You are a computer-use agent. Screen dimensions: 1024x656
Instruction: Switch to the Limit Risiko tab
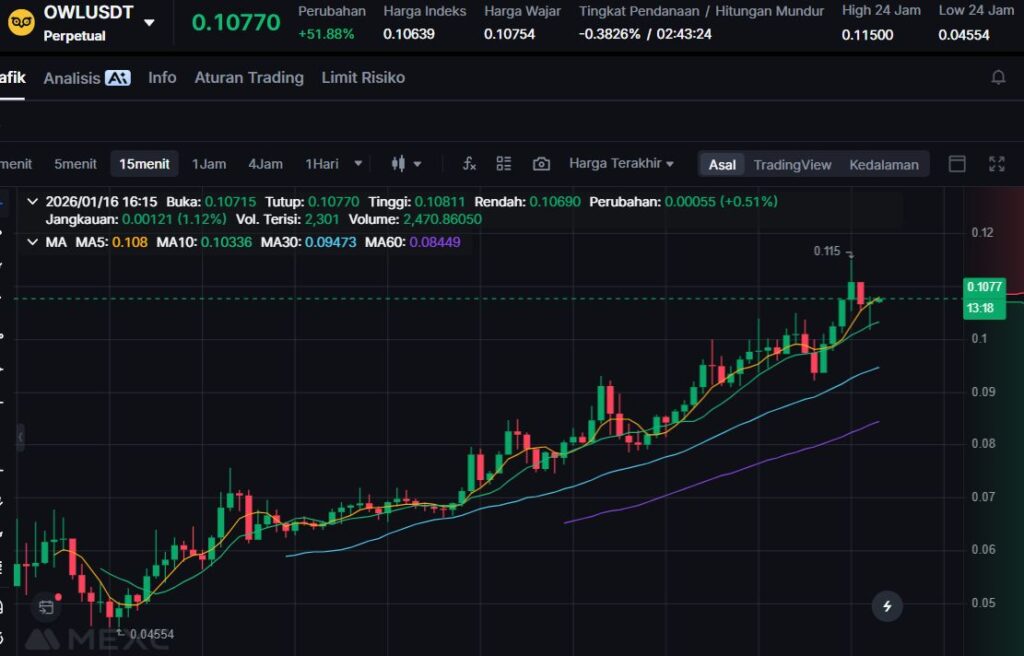coord(363,77)
